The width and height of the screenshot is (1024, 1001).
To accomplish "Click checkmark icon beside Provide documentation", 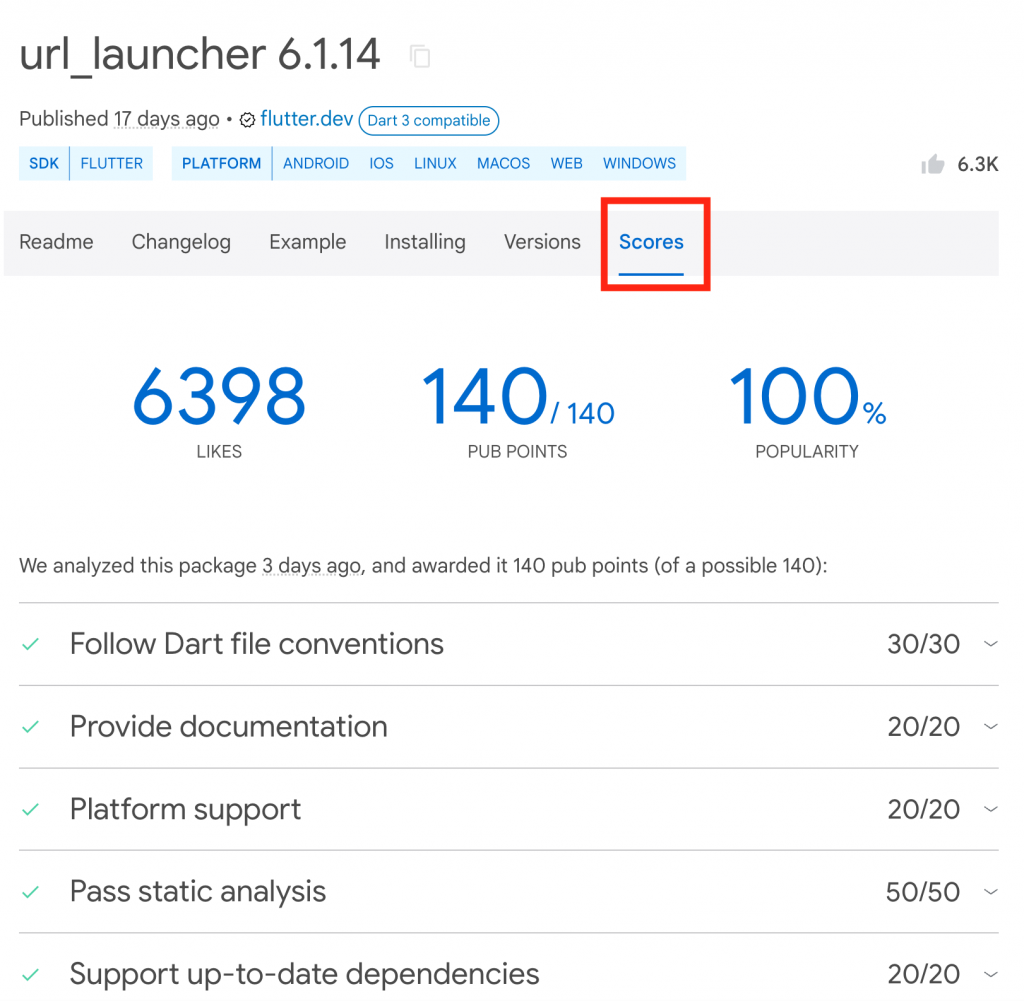I will pyautogui.click(x=30, y=727).
